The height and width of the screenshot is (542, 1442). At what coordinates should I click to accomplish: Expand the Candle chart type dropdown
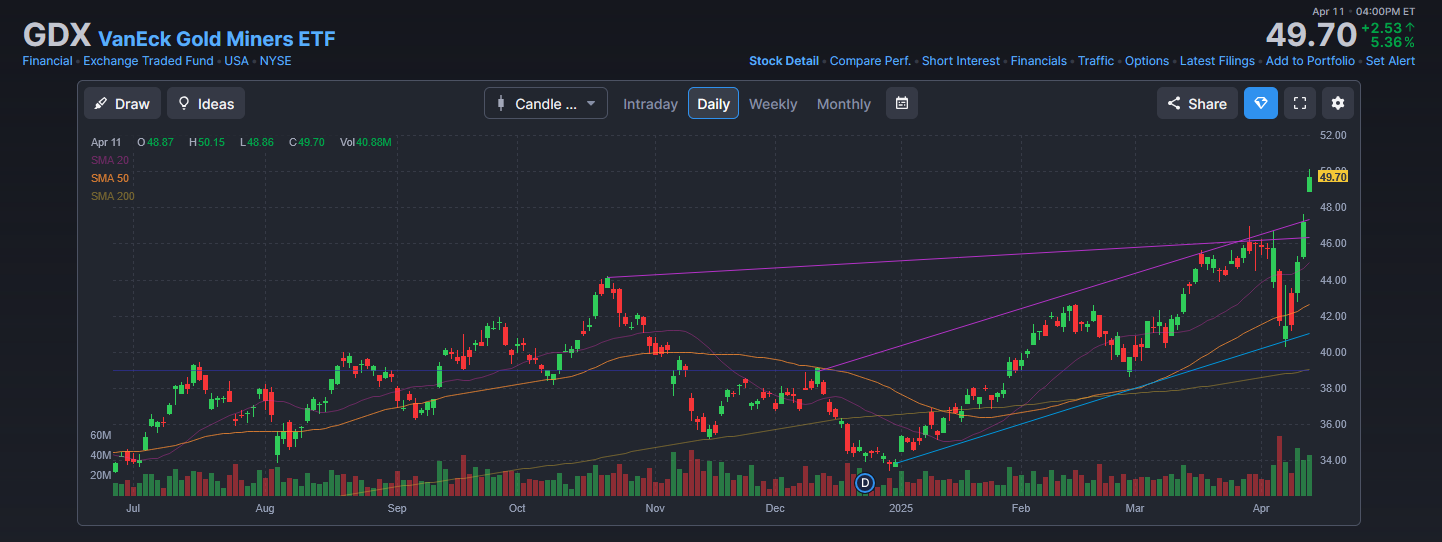(545, 104)
